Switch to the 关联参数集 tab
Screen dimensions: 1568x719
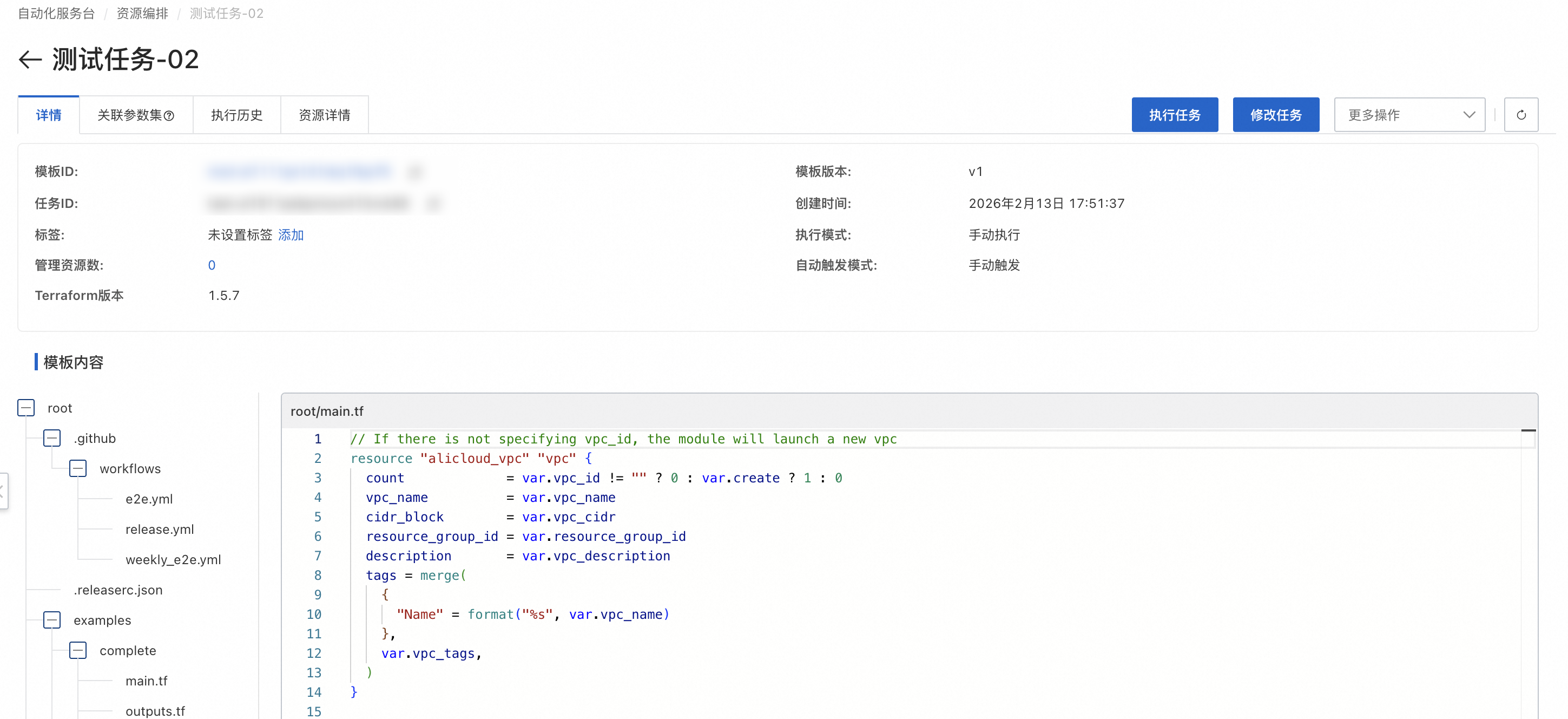point(136,115)
